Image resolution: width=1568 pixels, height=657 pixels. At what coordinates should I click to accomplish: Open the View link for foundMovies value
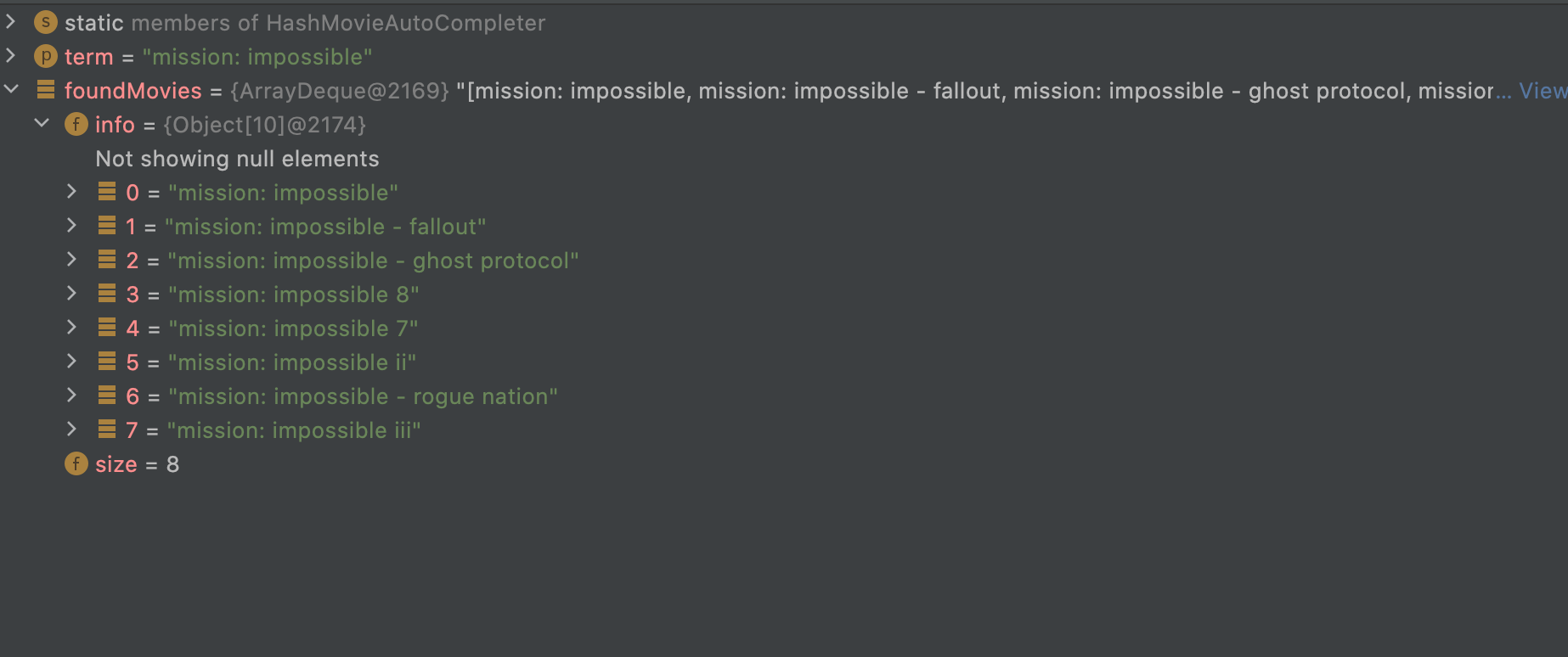point(1543,91)
